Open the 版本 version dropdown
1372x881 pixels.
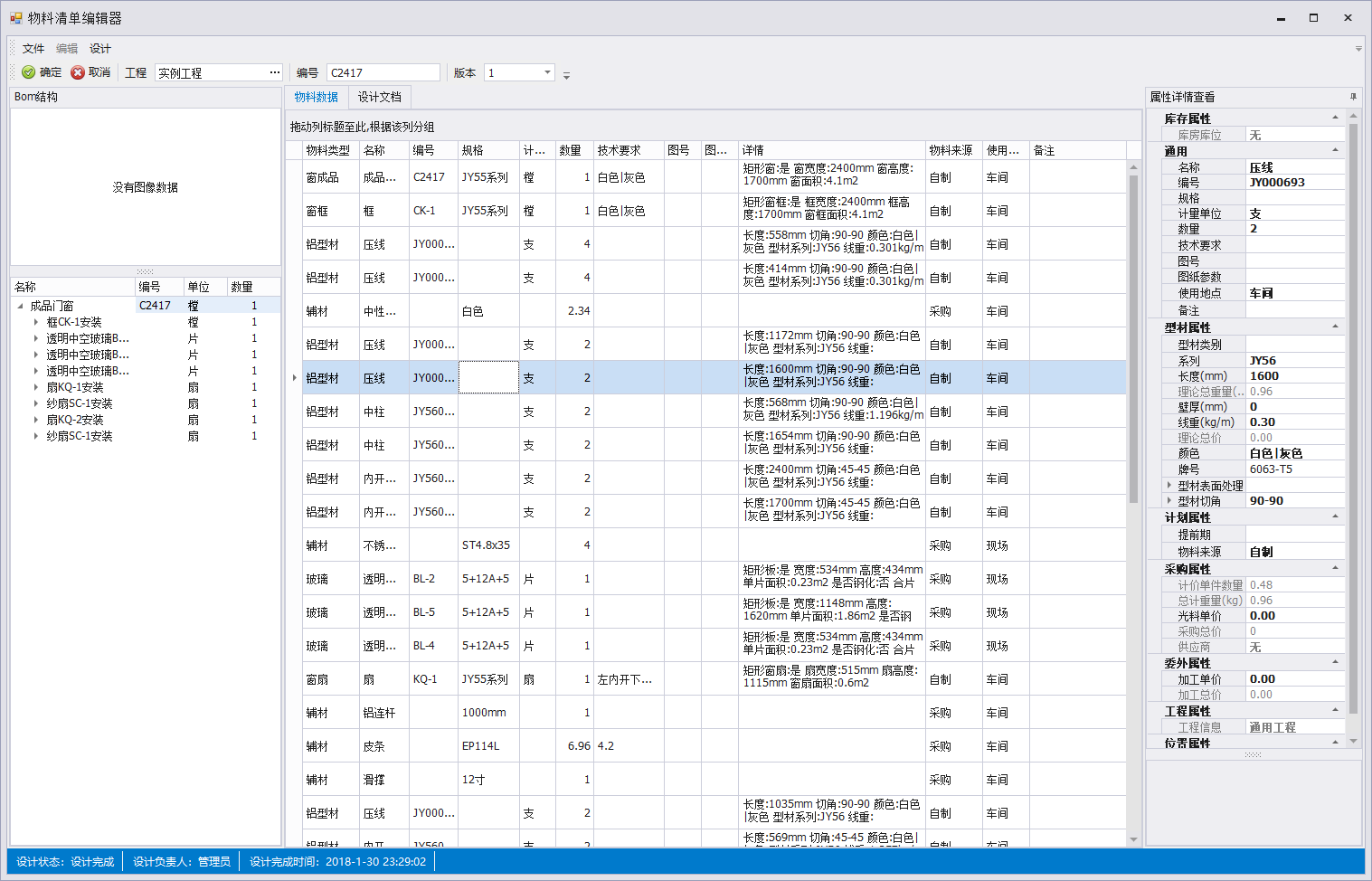tap(547, 72)
